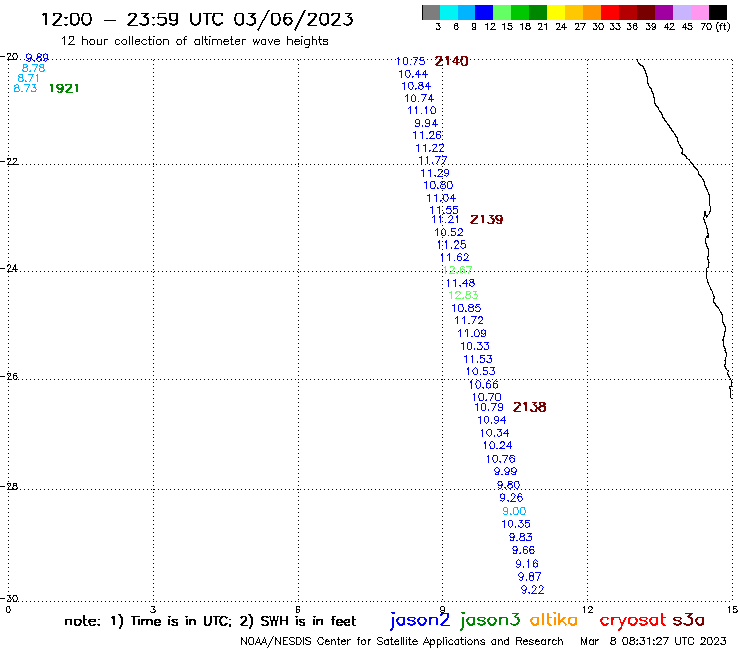
Task: Click the NOAA/NESDIS Center credit text
Action: tap(402, 642)
